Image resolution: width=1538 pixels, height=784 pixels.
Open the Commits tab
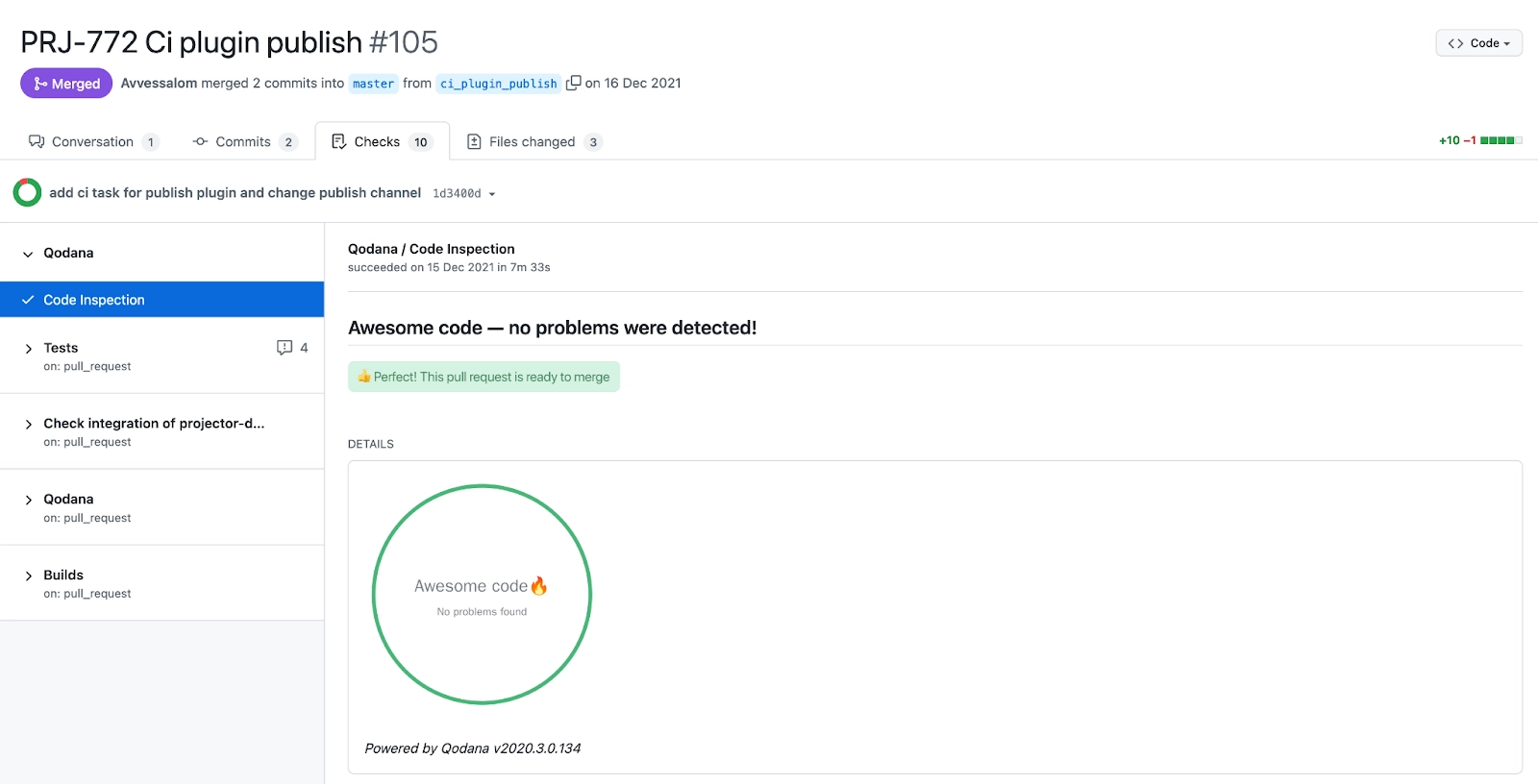point(243,142)
